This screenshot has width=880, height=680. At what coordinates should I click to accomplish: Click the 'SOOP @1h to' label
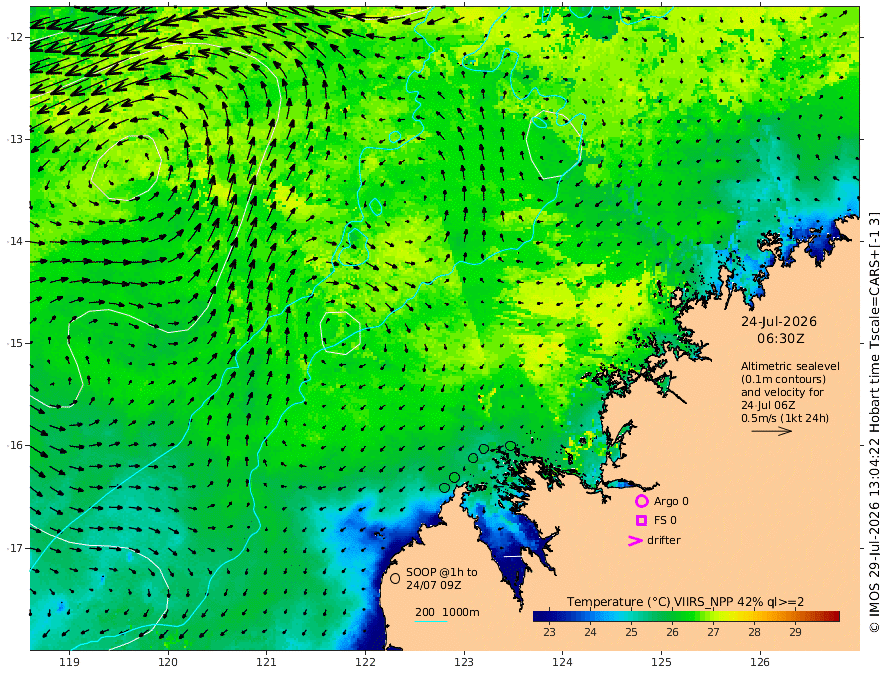442,572
